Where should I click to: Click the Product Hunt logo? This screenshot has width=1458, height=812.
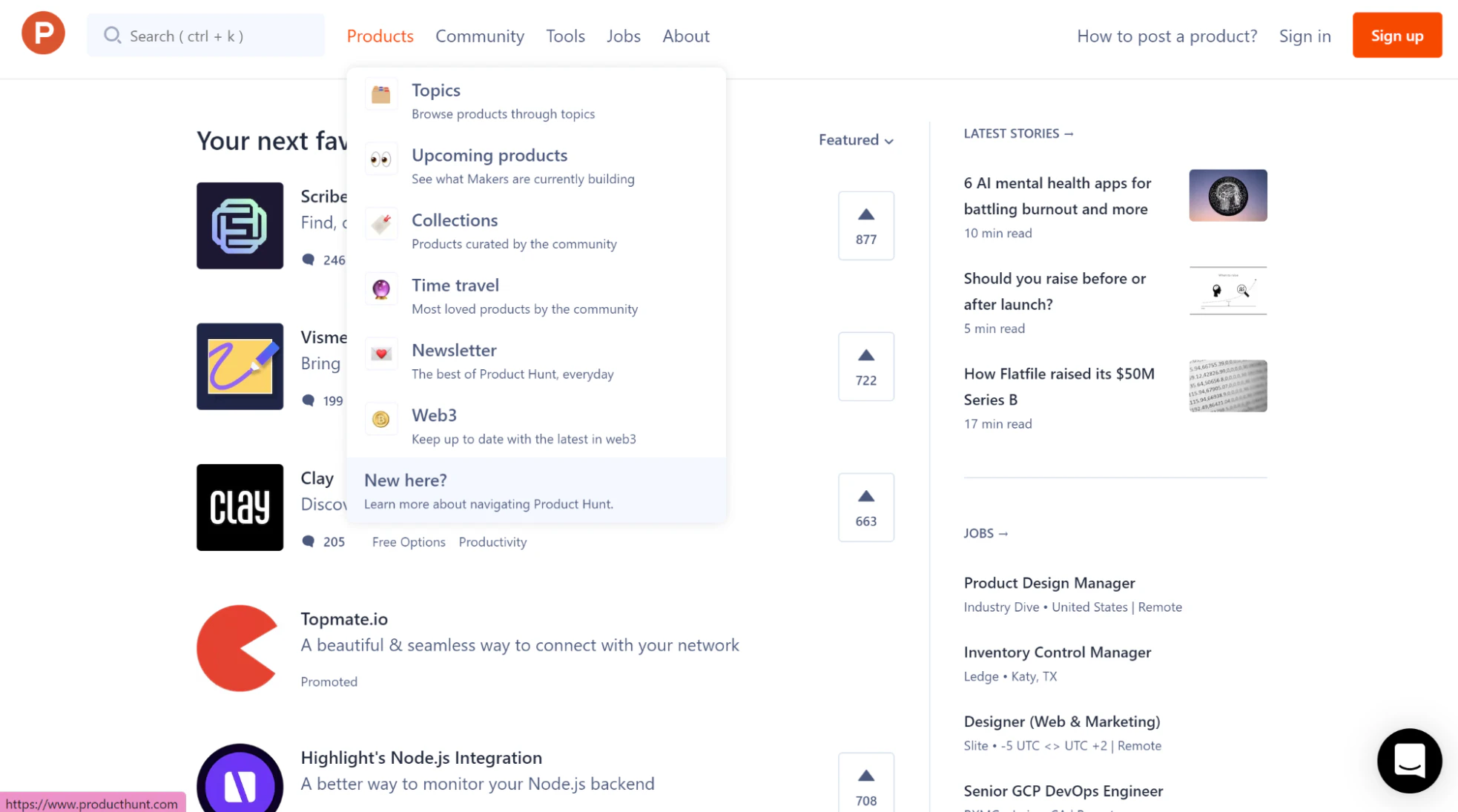tap(43, 33)
